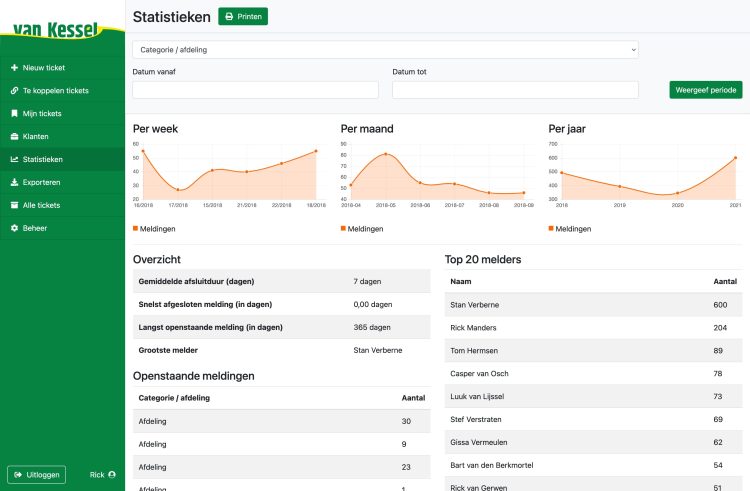Click the link icon beside Te koppelen tickets

[14, 91]
